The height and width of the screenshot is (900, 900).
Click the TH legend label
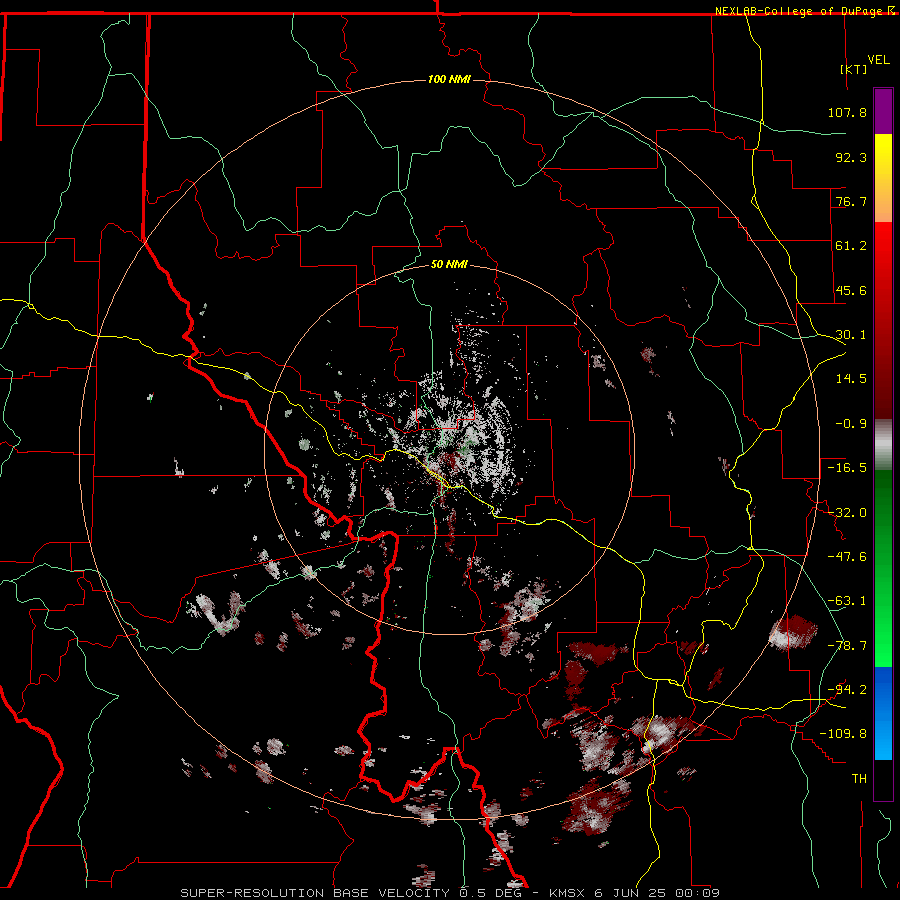click(x=859, y=779)
